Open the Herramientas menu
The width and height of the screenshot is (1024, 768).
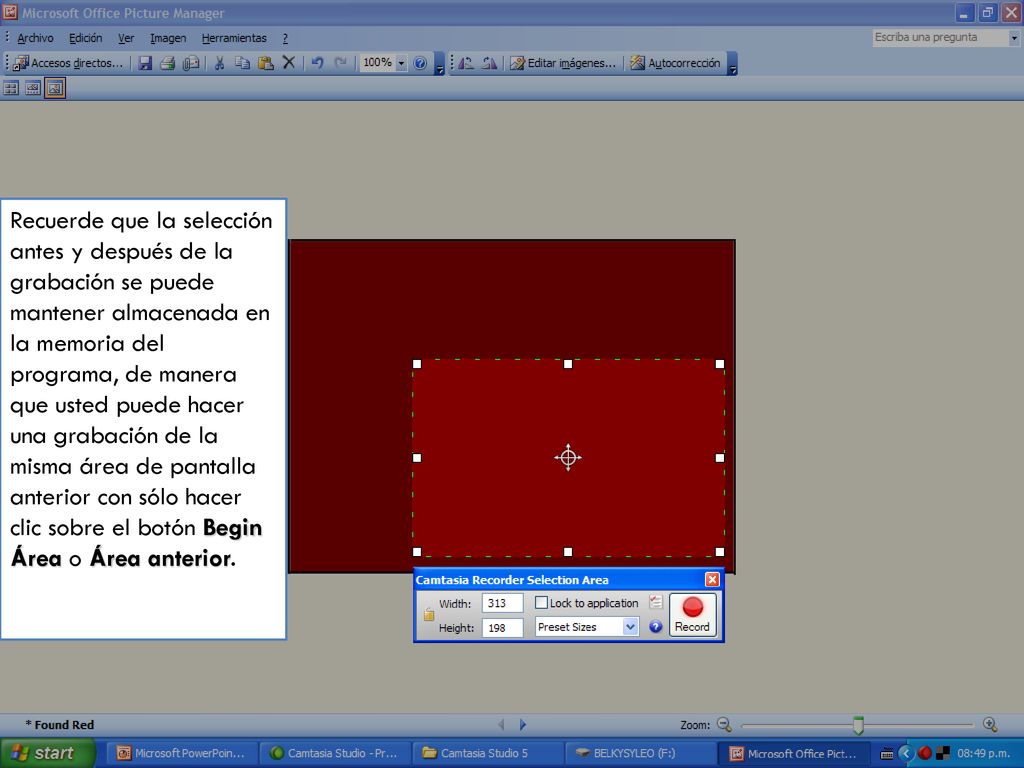[x=234, y=38]
